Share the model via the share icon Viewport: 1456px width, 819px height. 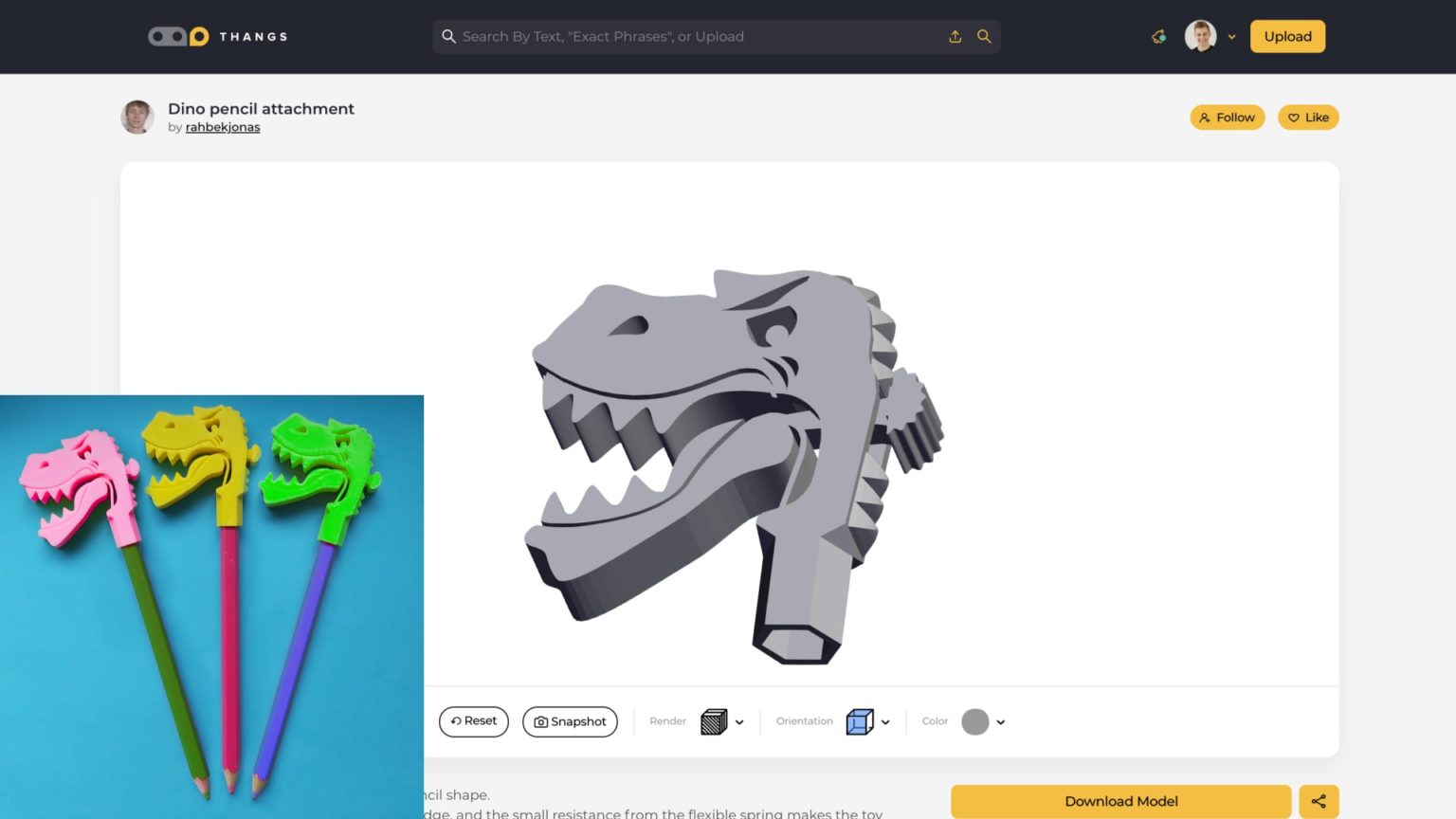pos(1319,801)
